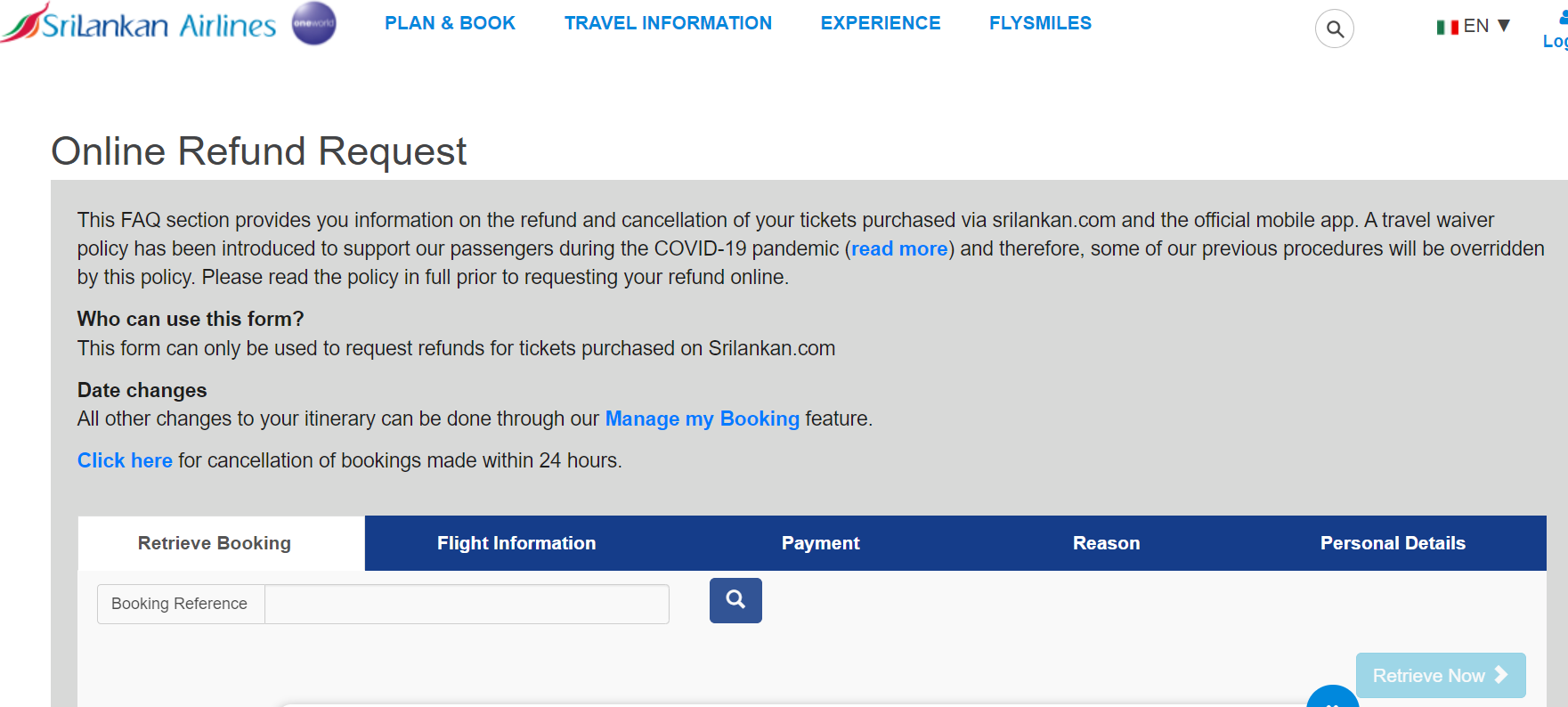The width and height of the screenshot is (1568, 707).
Task: Open the FlySmiles menu
Action: click(1040, 23)
